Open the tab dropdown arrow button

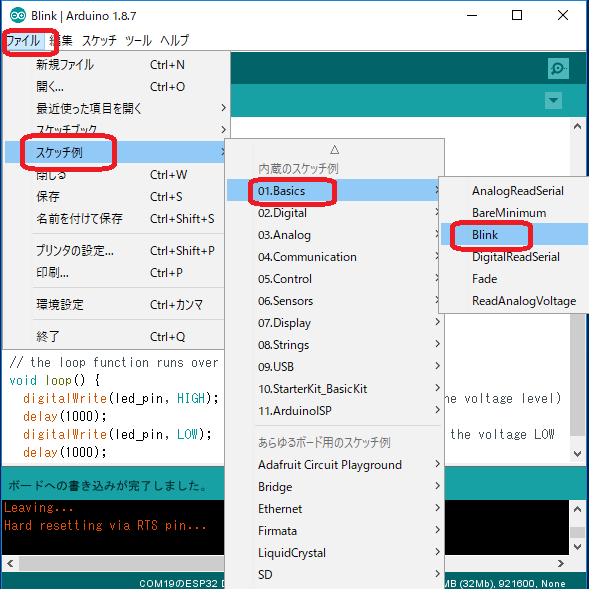(553, 100)
